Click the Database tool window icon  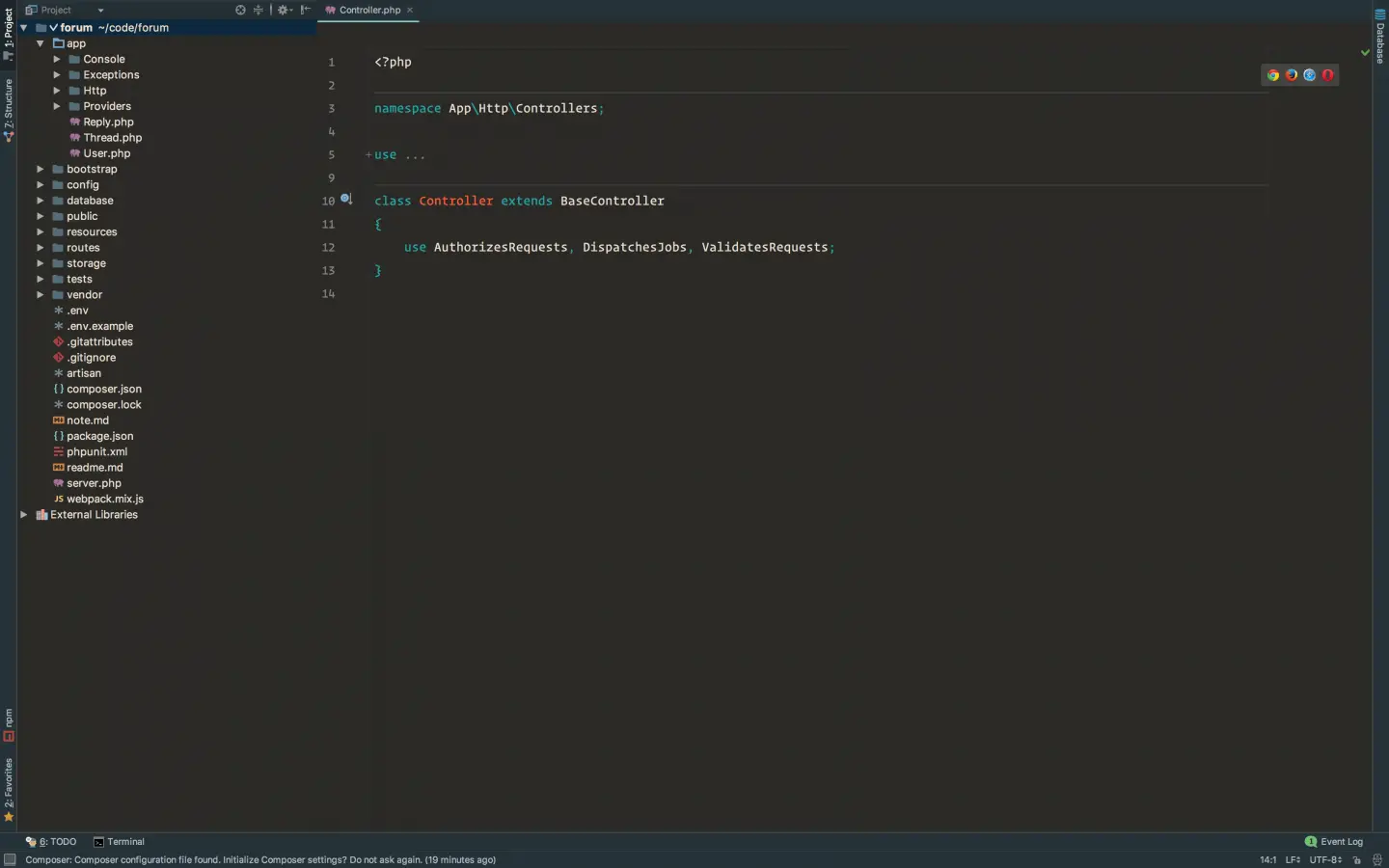pos(1379,14)
